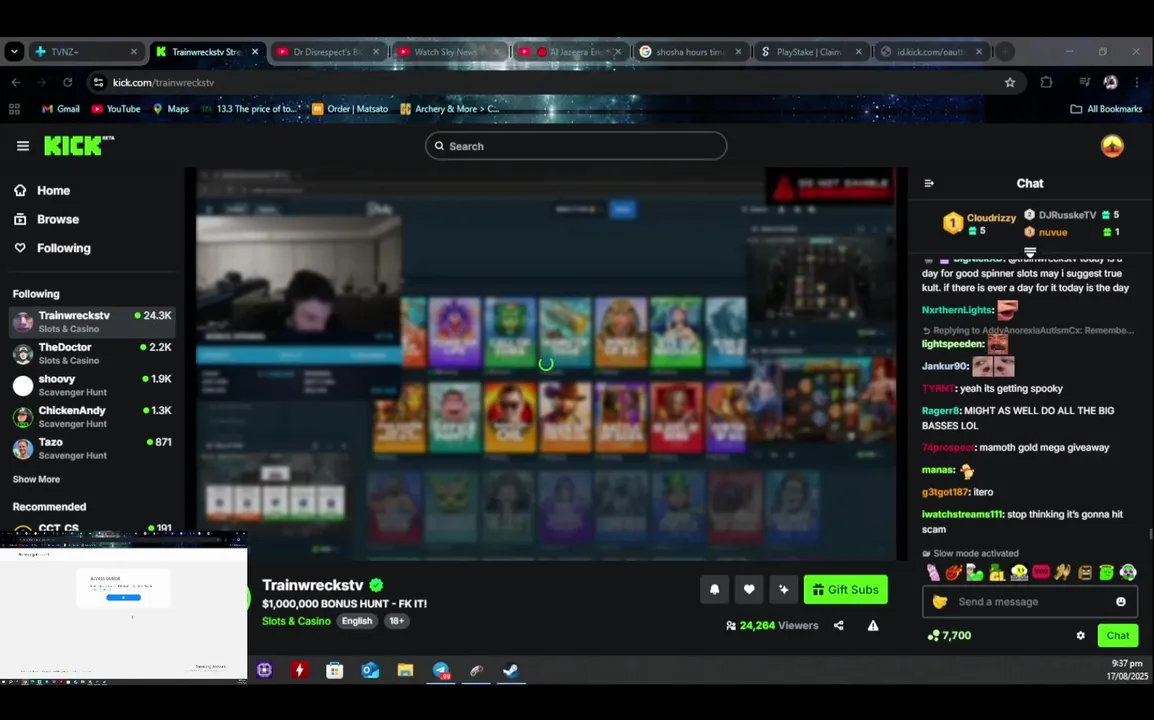Switch to shosha hours Google tab
This screenshot has width=1154, height=720.
[690, 52]
